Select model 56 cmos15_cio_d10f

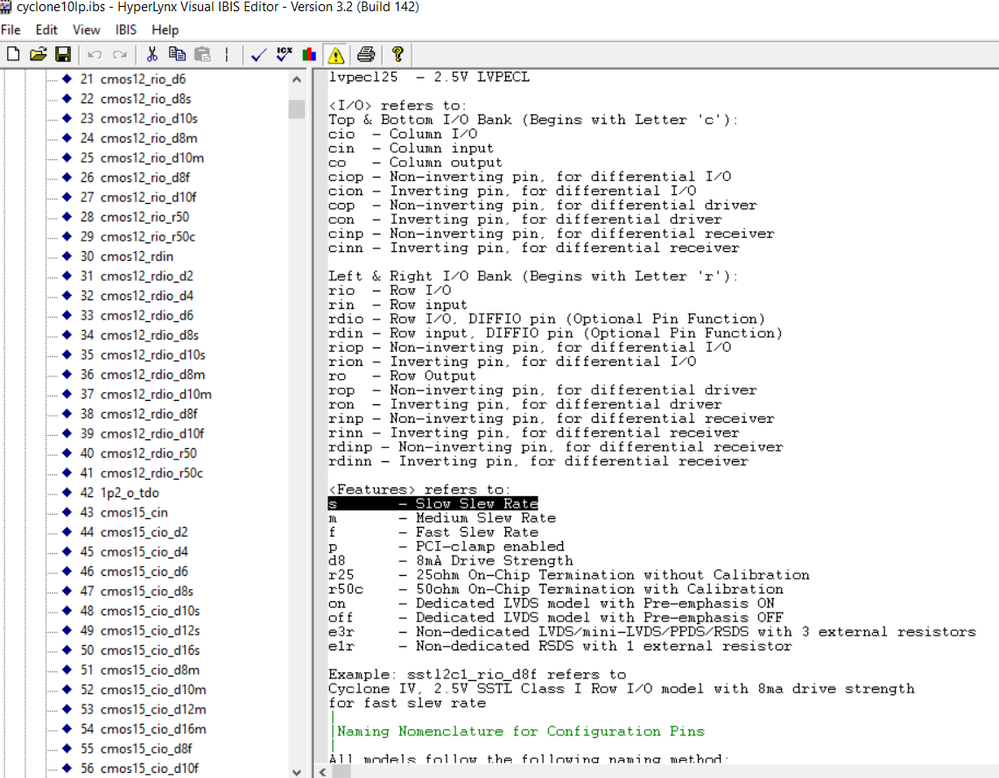click(x=139, y=768)
